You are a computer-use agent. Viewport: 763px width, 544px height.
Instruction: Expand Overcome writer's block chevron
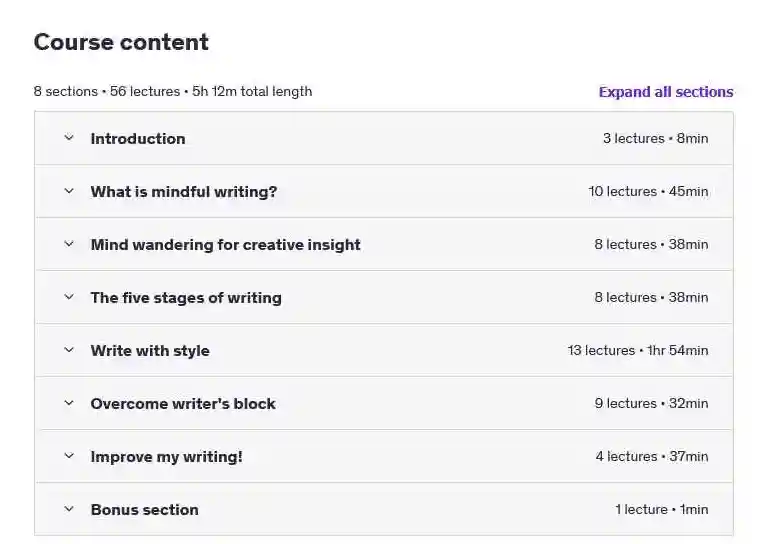click(69, 403)
